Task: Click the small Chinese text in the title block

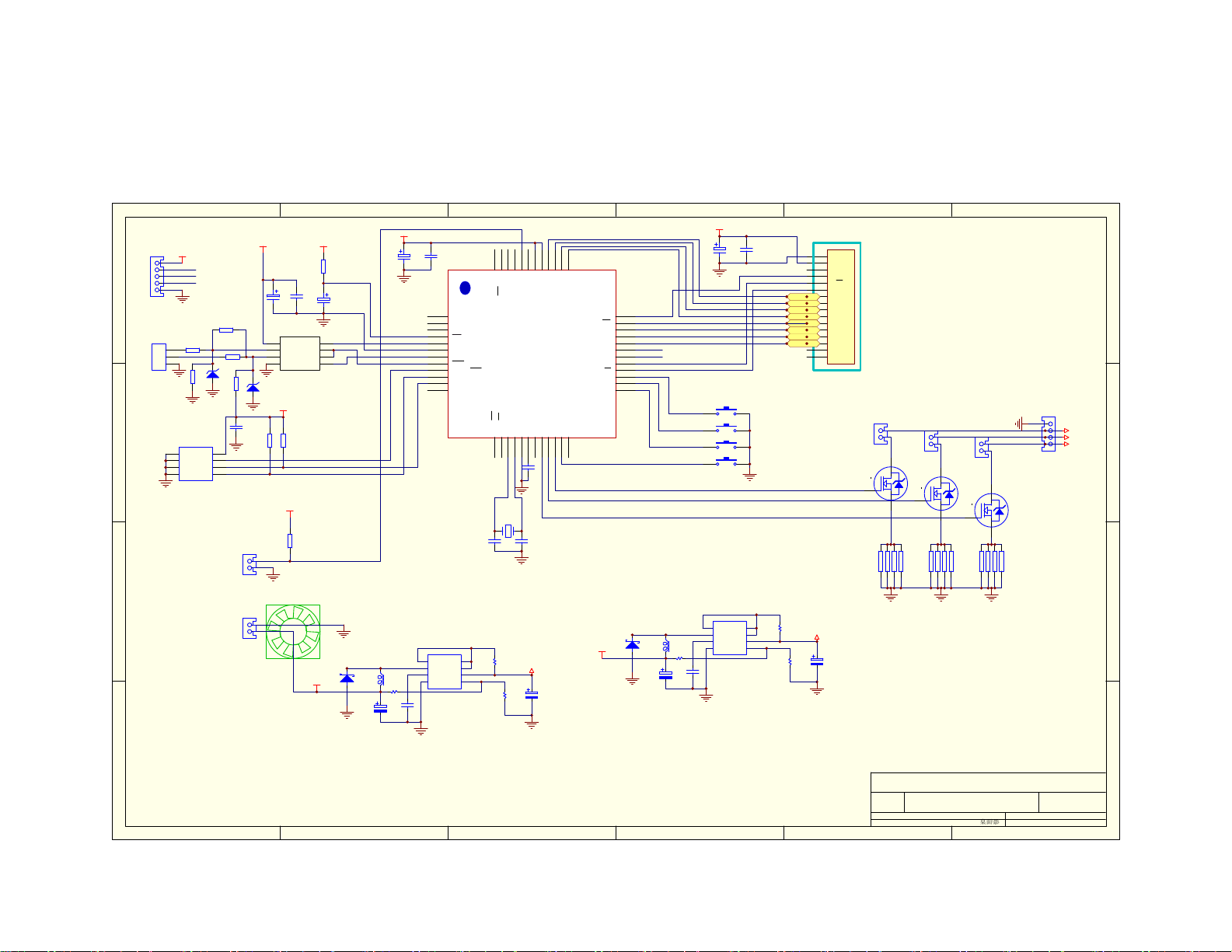Action: tap(989, 821)
